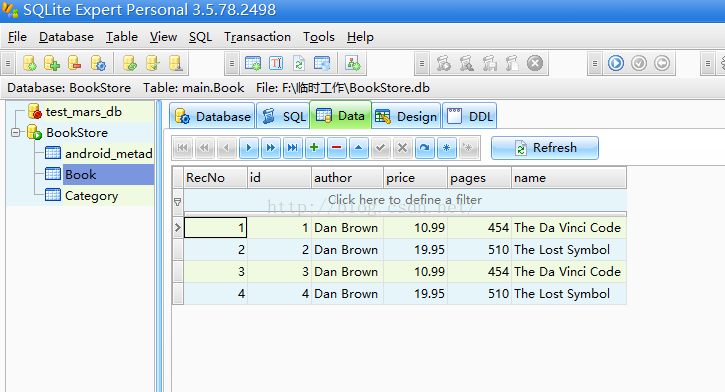Open the SQL menu
This screenshot has height=392, width=725.
pos(200,37)
